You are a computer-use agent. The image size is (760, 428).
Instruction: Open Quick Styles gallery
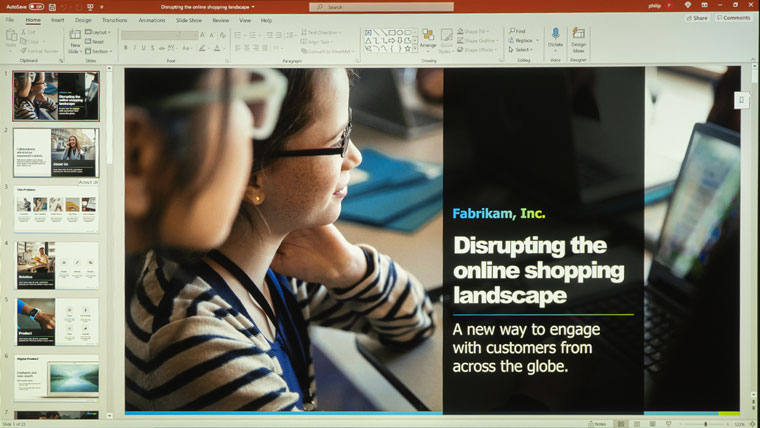point(446,41)
